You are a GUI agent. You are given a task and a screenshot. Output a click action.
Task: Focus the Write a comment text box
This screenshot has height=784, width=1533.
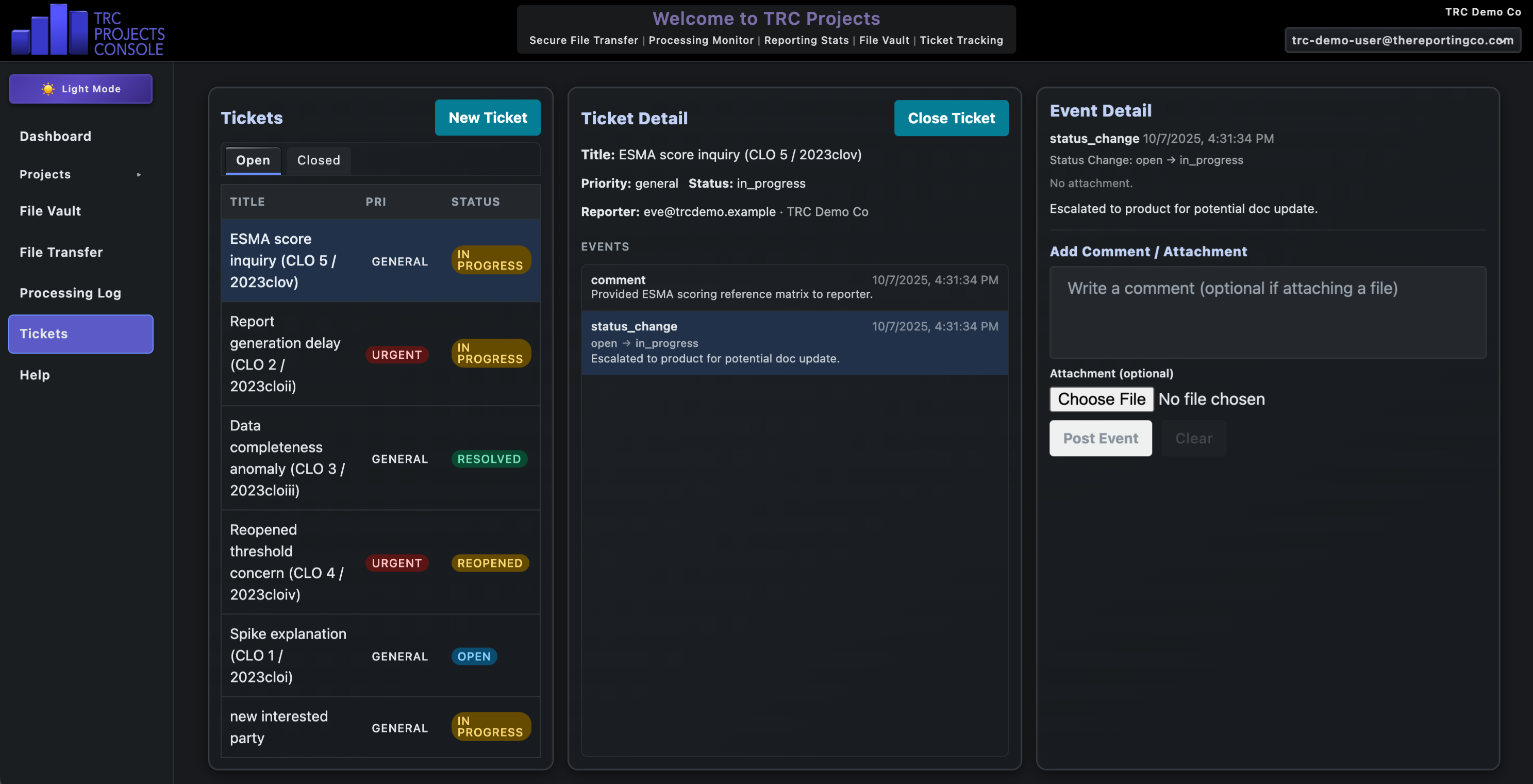pos(1268,312)
